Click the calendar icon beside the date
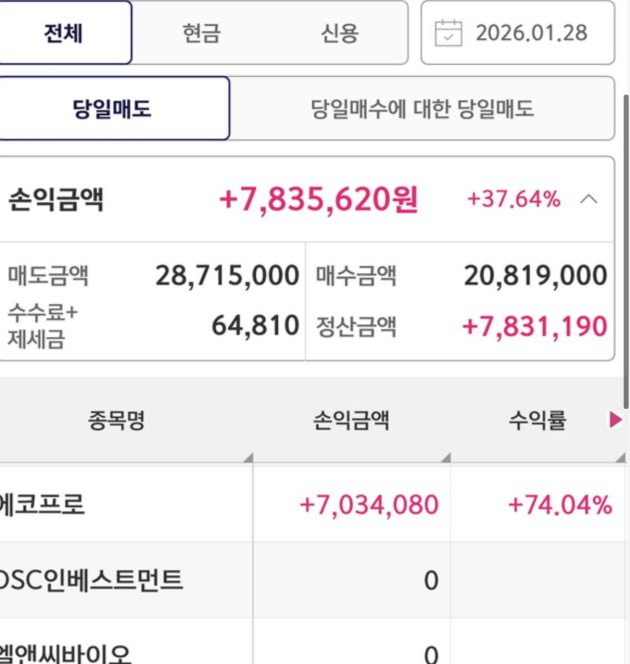The width and height of the screenshot is (630, 664). click(x=450, y=33)
